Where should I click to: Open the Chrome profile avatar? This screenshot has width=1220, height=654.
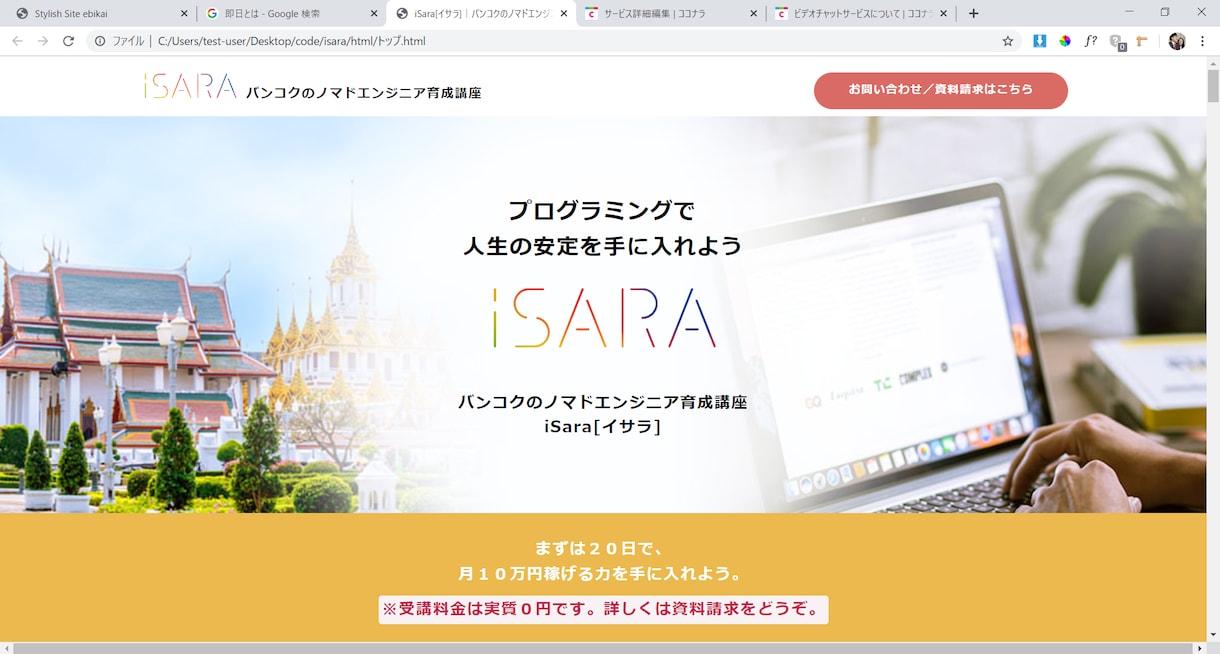pyautogui.click(x=1177, y=41)
